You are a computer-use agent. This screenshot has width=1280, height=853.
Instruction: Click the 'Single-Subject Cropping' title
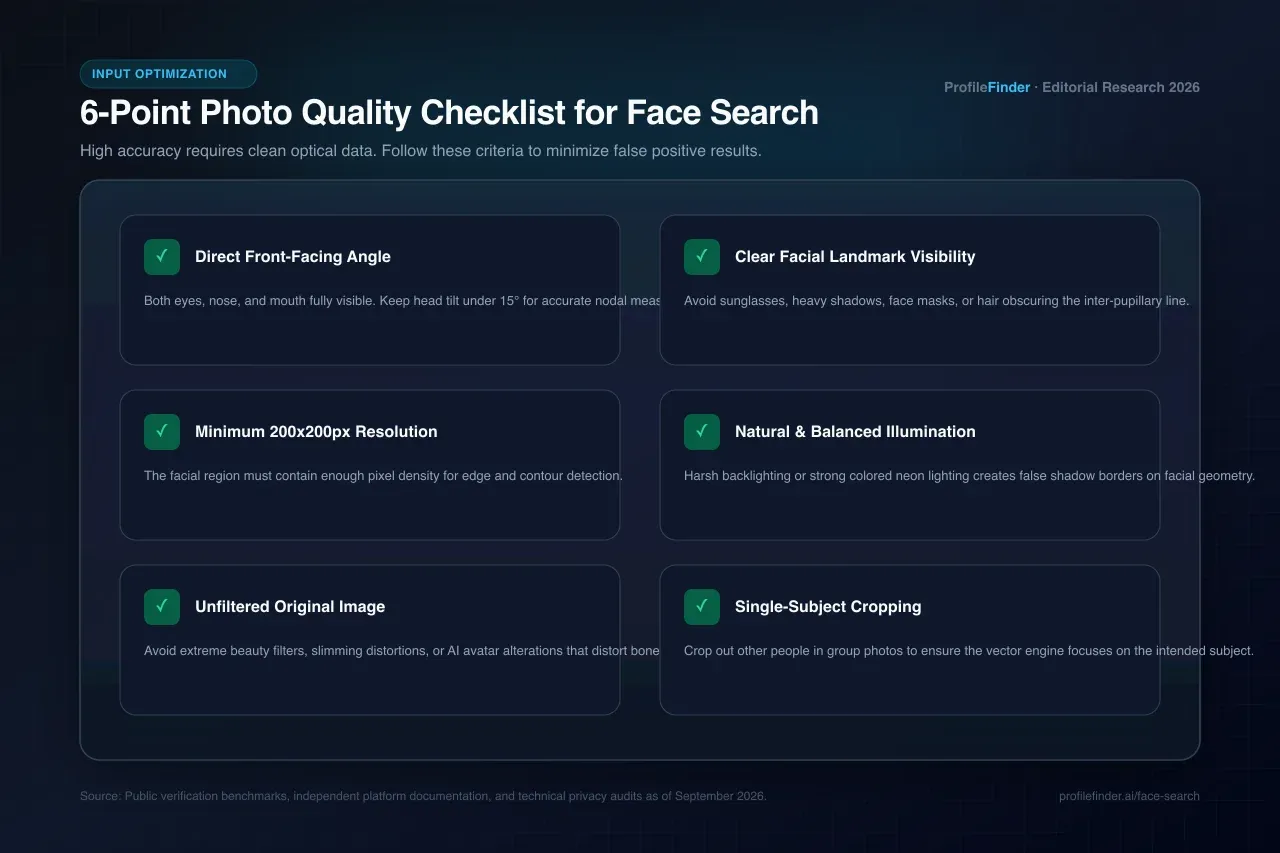[x=828, y=607]
